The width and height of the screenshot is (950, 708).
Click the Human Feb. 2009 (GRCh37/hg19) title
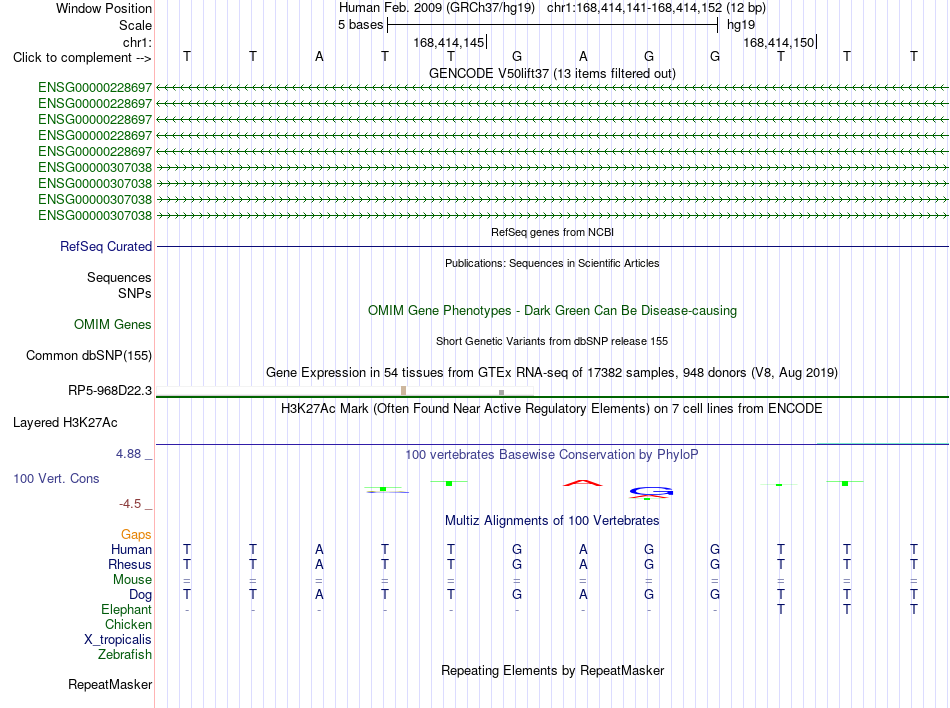pyautogui.click(x=437, y=8)
